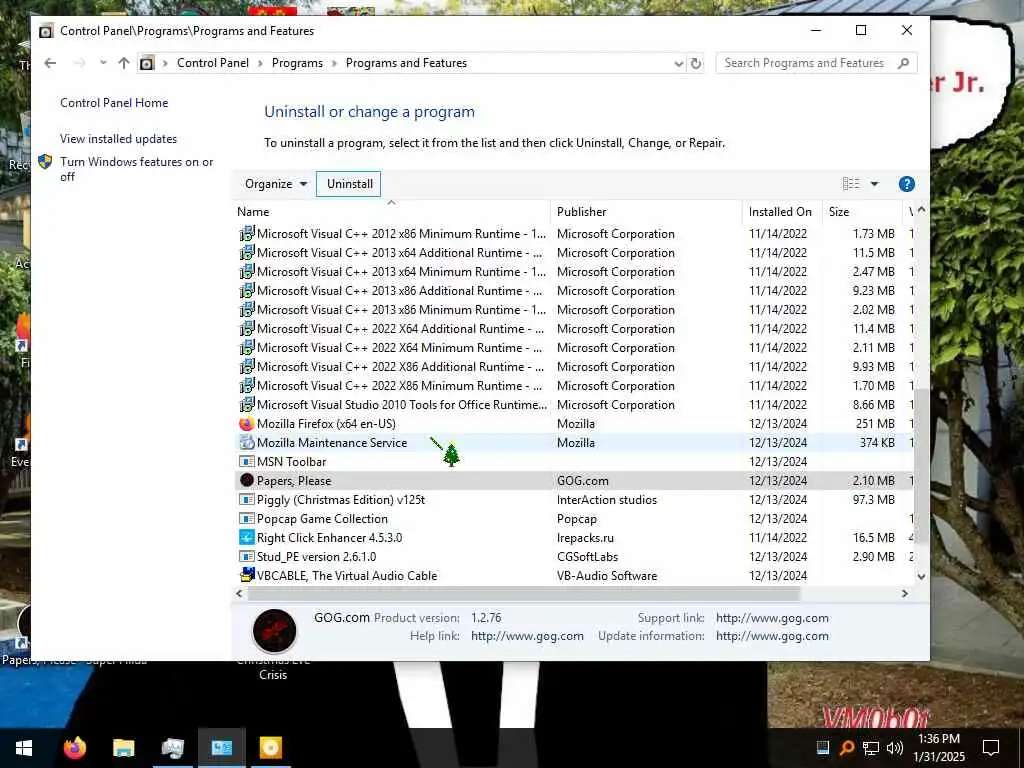Viewport: 1024px width, 768px height.
Task: Click the GOG.com publisher cell
Action: (x=583, y=481)
